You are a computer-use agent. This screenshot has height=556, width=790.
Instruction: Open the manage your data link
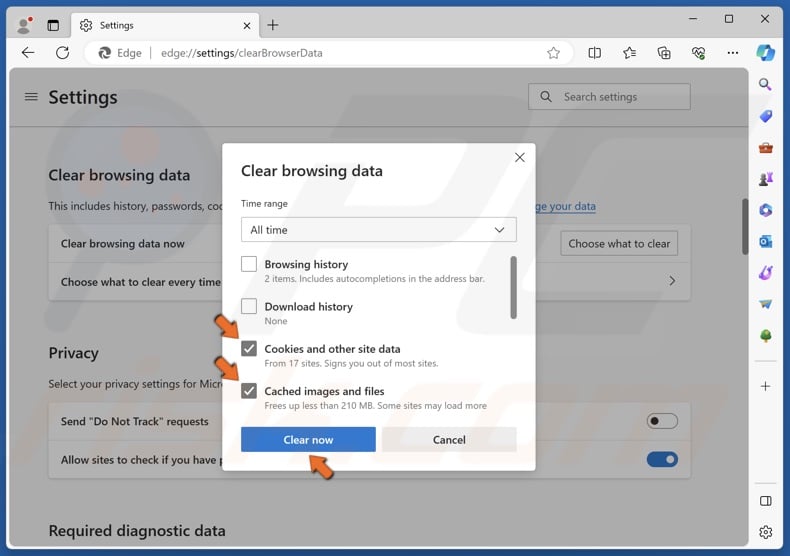pos(565,206)
